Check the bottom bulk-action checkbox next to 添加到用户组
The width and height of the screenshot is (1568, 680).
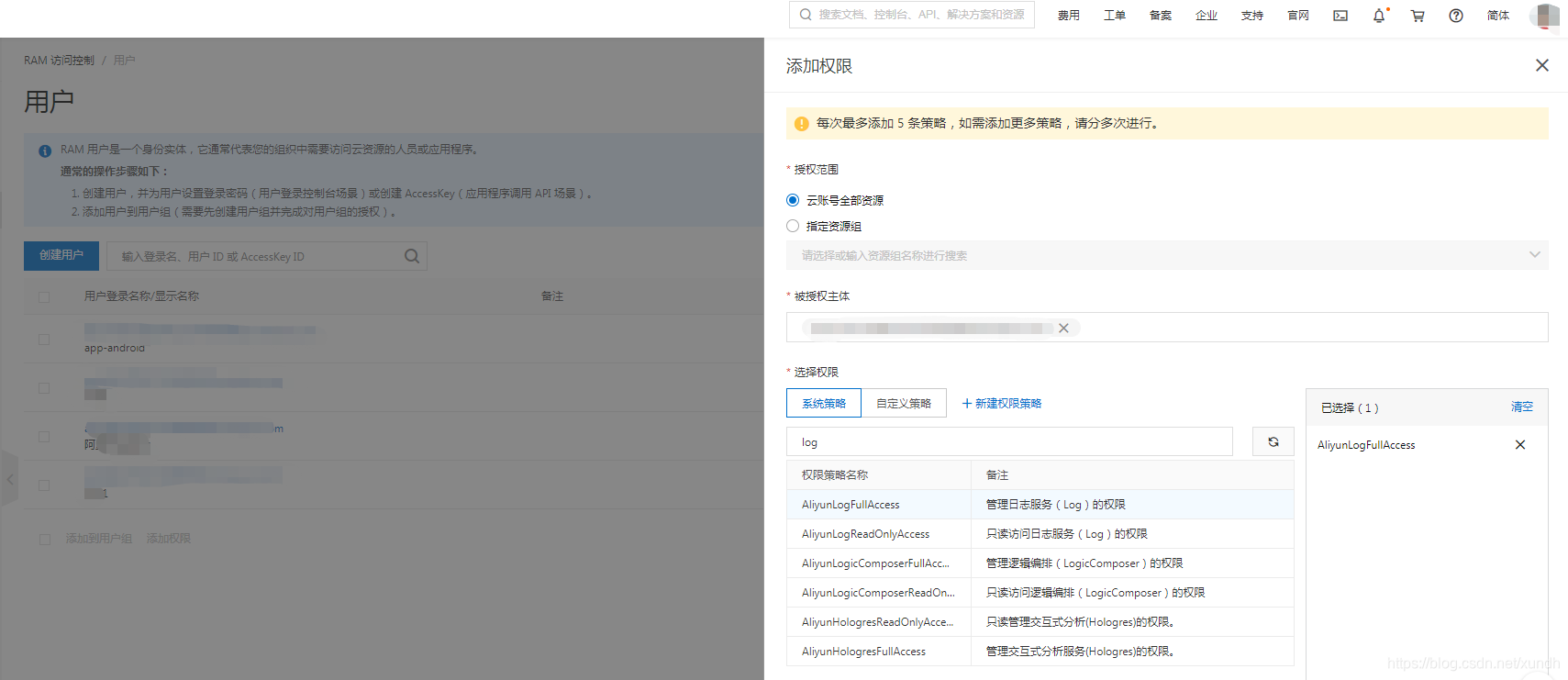coord(44,540)
